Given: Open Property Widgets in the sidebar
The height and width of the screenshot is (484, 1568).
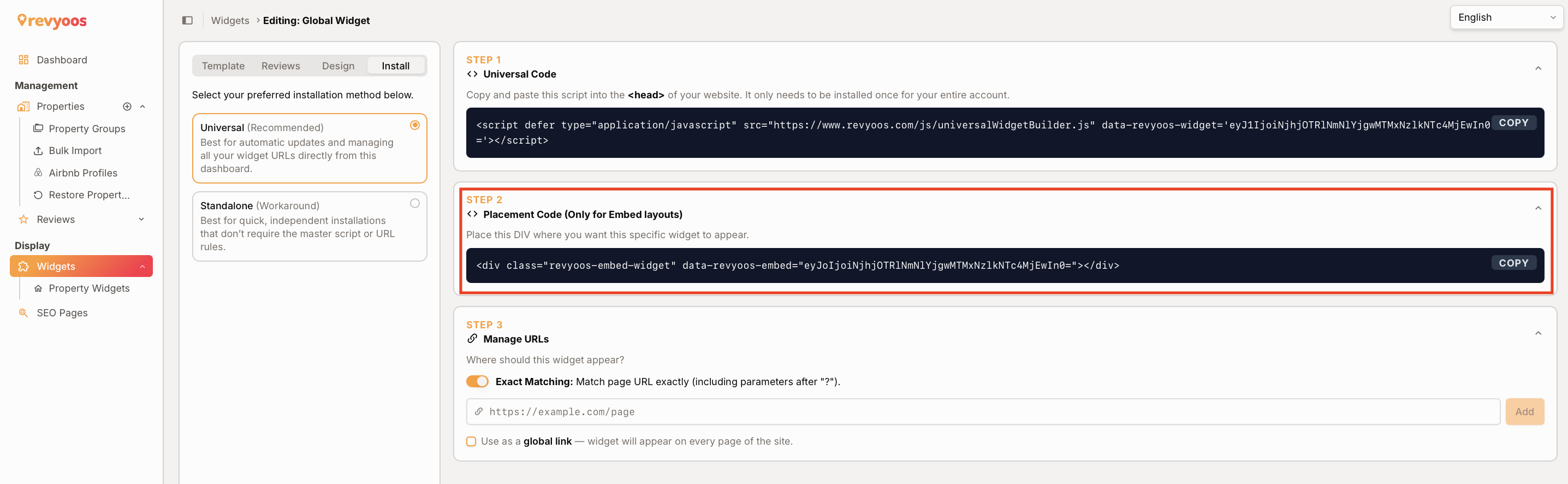Looking at the screenshot, I should [89, 288].
